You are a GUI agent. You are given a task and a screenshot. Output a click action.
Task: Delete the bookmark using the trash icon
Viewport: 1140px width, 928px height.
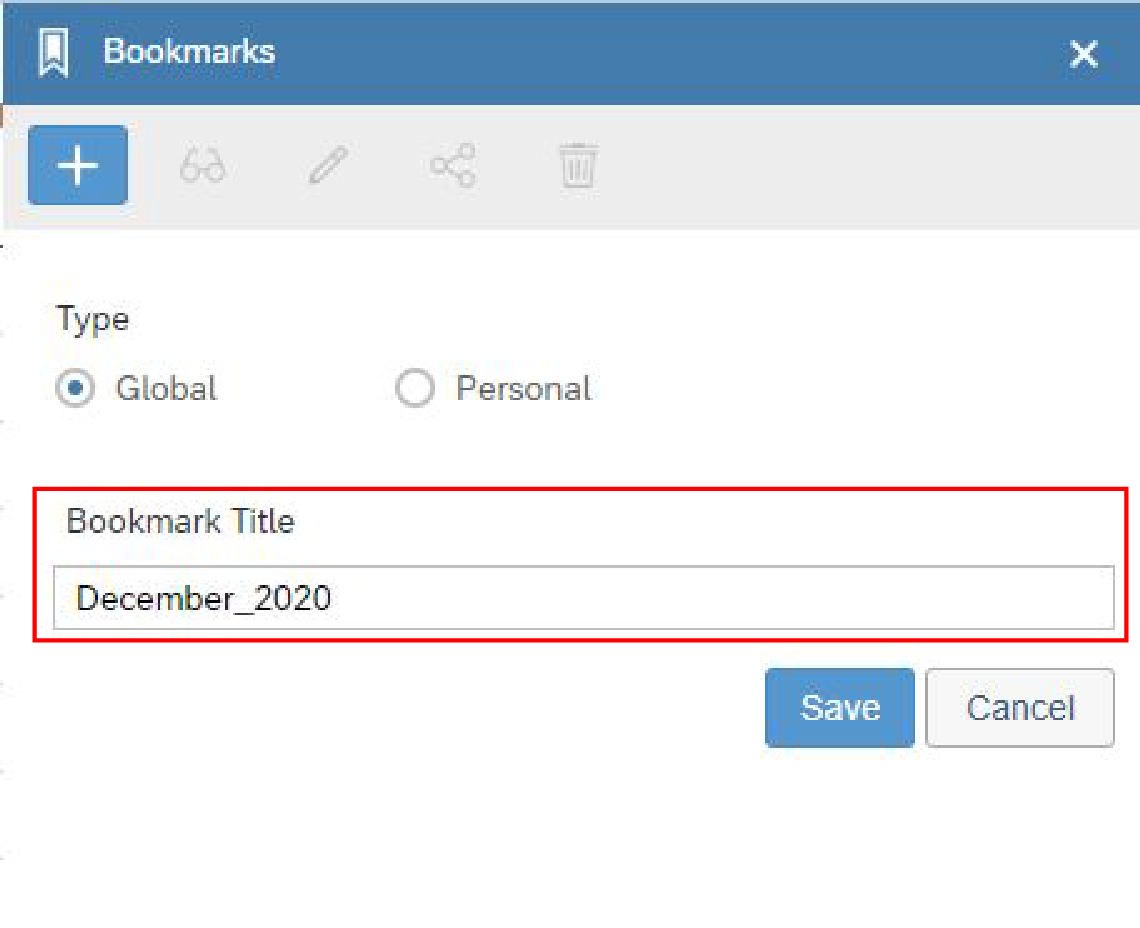[x=577, y=165]
